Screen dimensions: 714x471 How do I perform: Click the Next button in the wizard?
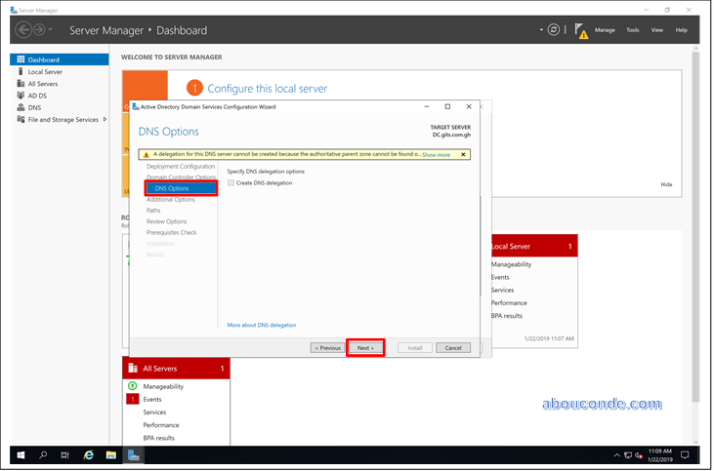(x=365, y=348)
